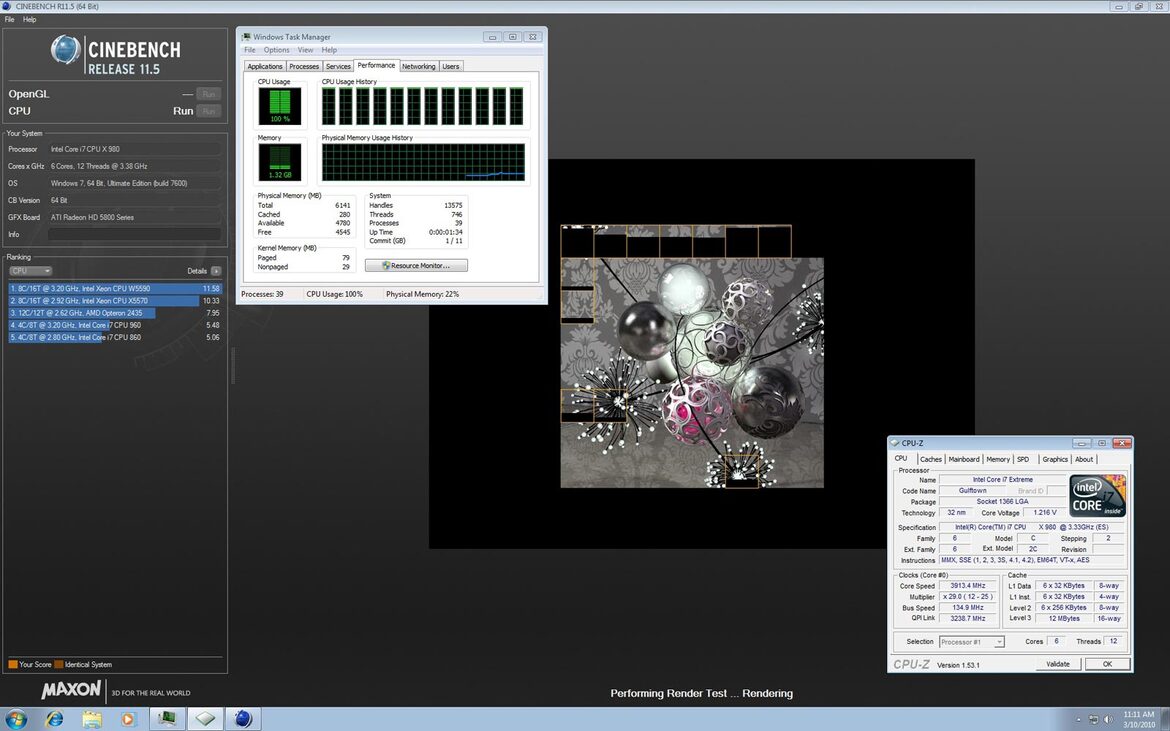The image size is (1170, 731).
Task: Click the GFX Board ATI Radeon HD 5800 Series
Action: [134, 217]
